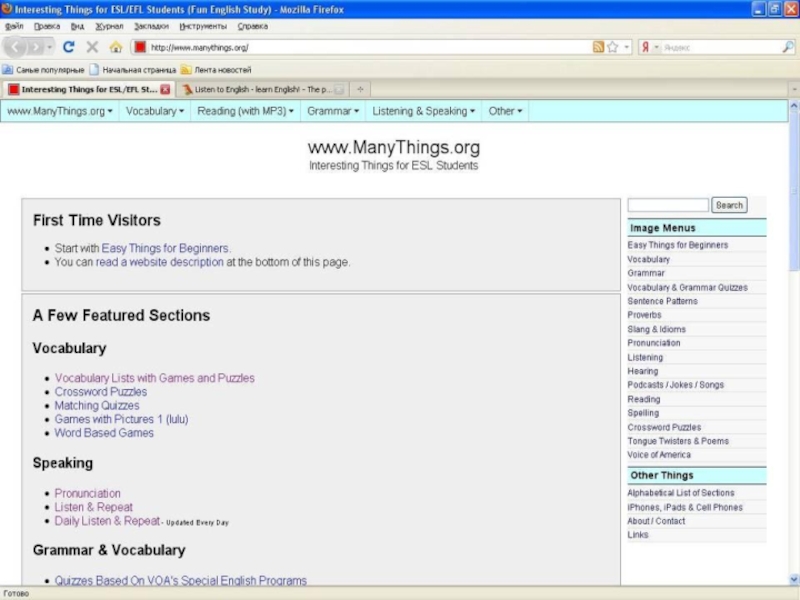The image size is (800, 600).
Task: Open read a website description link
Action: coord(160,262)
